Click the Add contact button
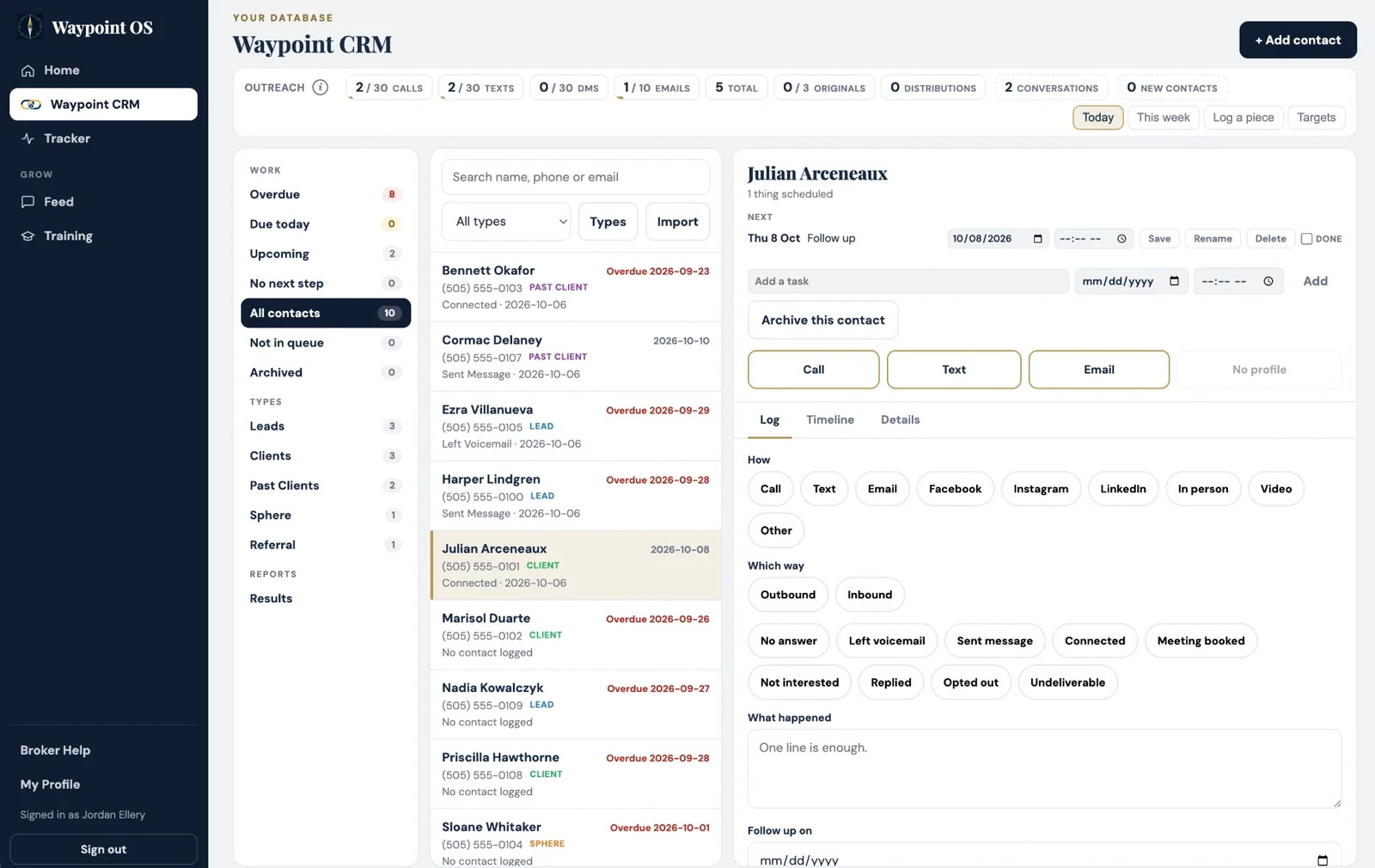Viewport: 1375px width, 868px height. point(1298,40)
